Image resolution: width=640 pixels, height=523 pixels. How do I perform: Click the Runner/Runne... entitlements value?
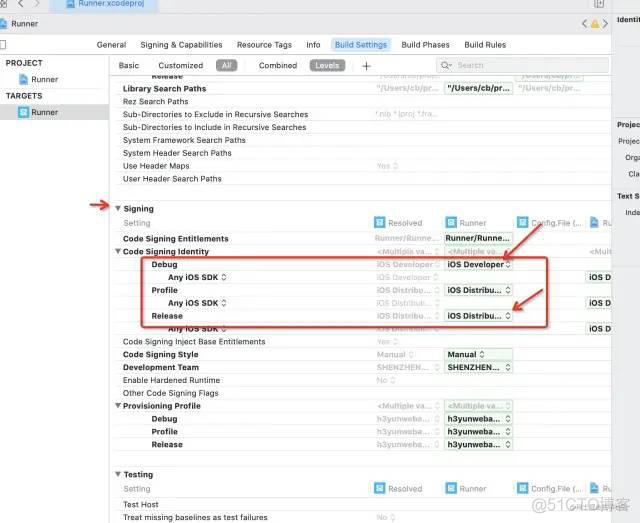478,238
